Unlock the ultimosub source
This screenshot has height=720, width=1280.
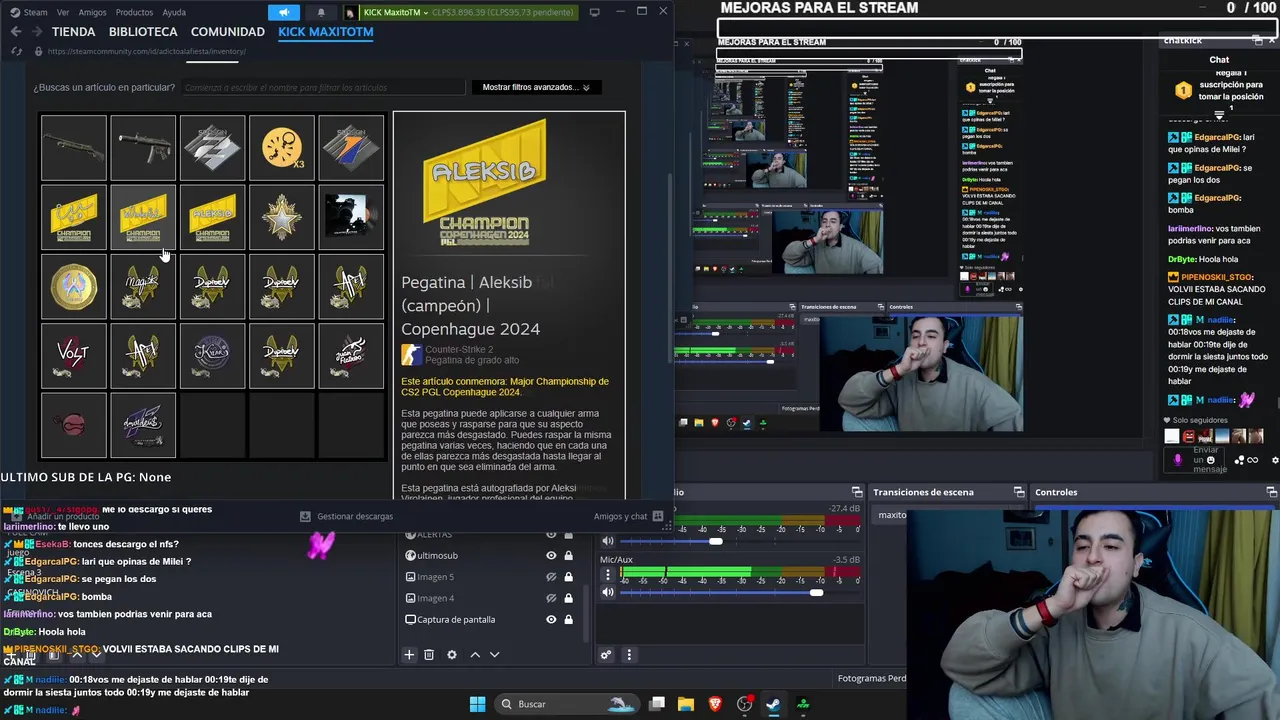pos(568,555)
